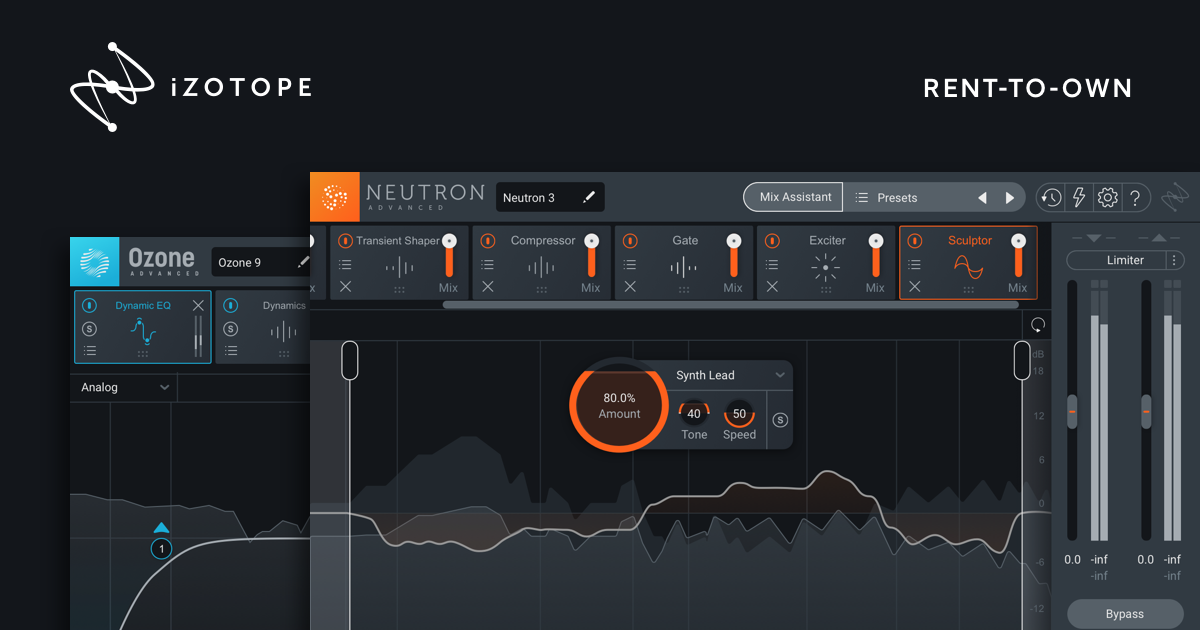1200x630 pixels.
Task: Click the lightning bolt icon in Neutron
Action: [x=1079, y=197]
